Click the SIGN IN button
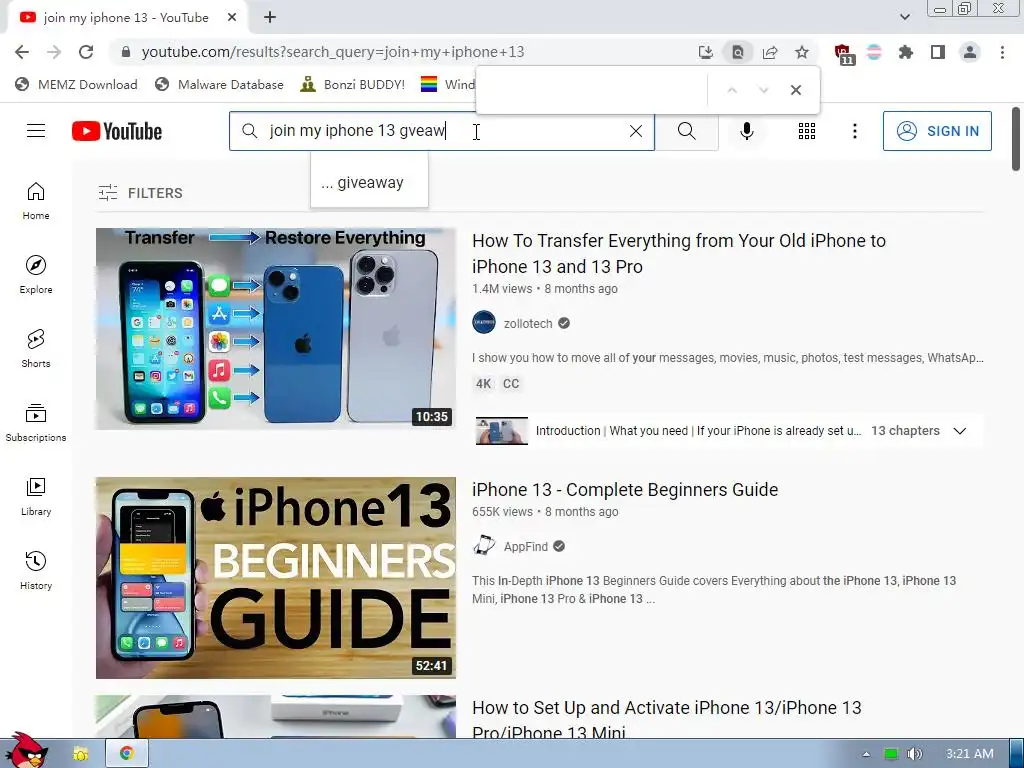This screenshot has width=1024, height=768. pyautogui.click(x=937, y=131)
